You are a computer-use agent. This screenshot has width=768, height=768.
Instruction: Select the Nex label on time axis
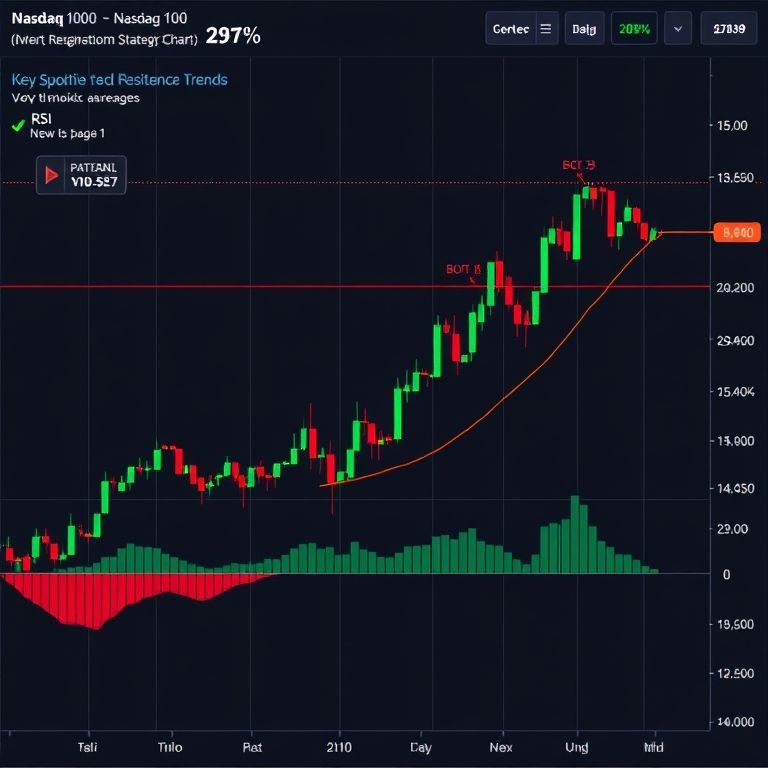pos(500,747)
